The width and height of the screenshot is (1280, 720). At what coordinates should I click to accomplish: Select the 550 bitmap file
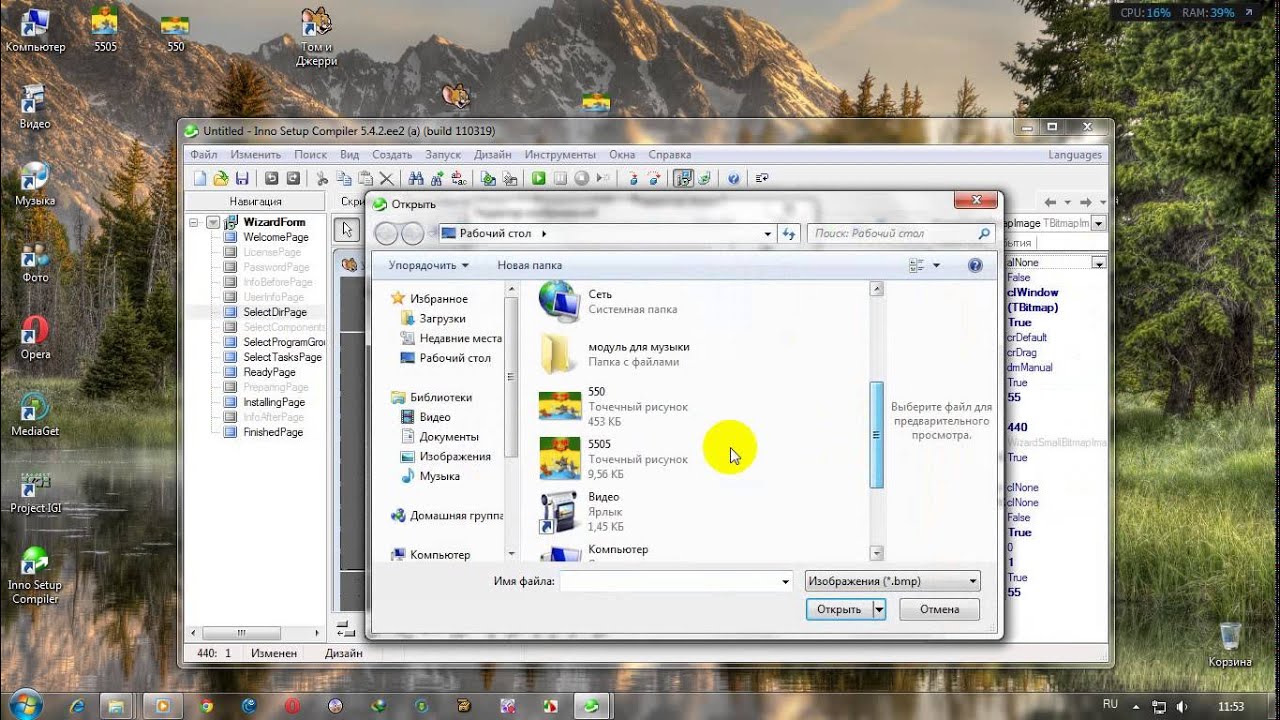click(613, 407)
